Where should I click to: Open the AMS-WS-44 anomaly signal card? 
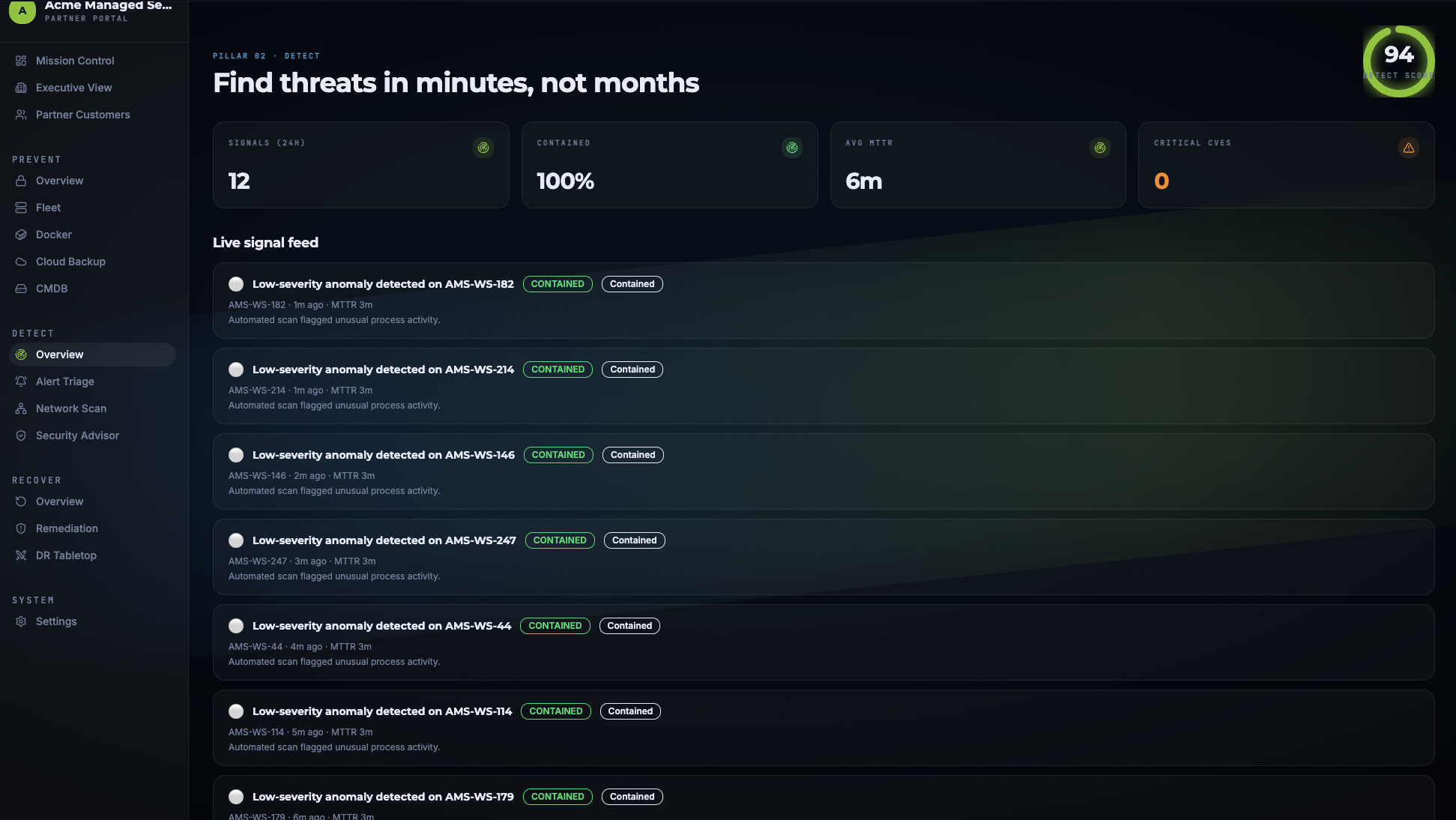[x=824, y=642]
